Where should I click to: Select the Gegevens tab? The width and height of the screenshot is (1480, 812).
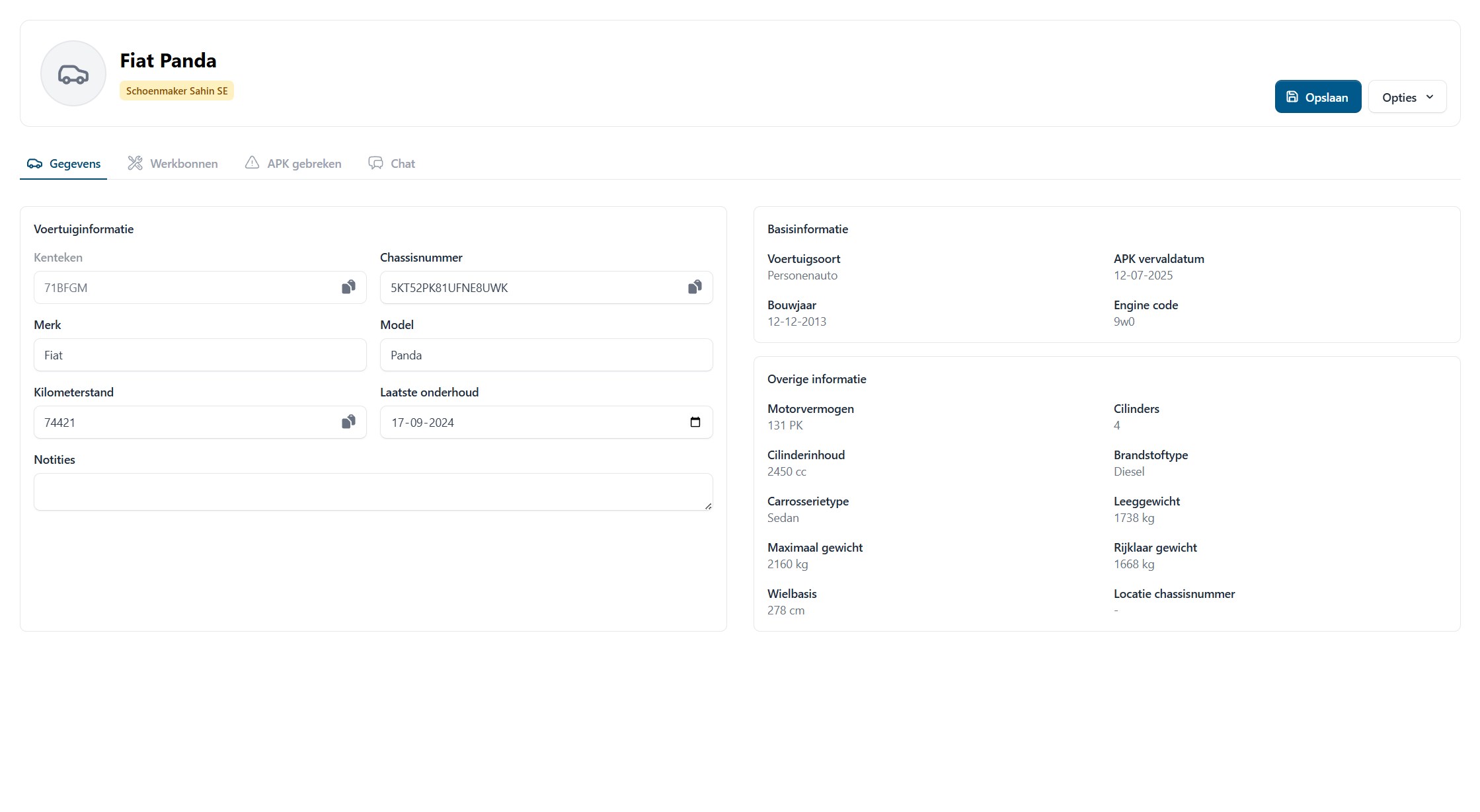coord(63,163)
